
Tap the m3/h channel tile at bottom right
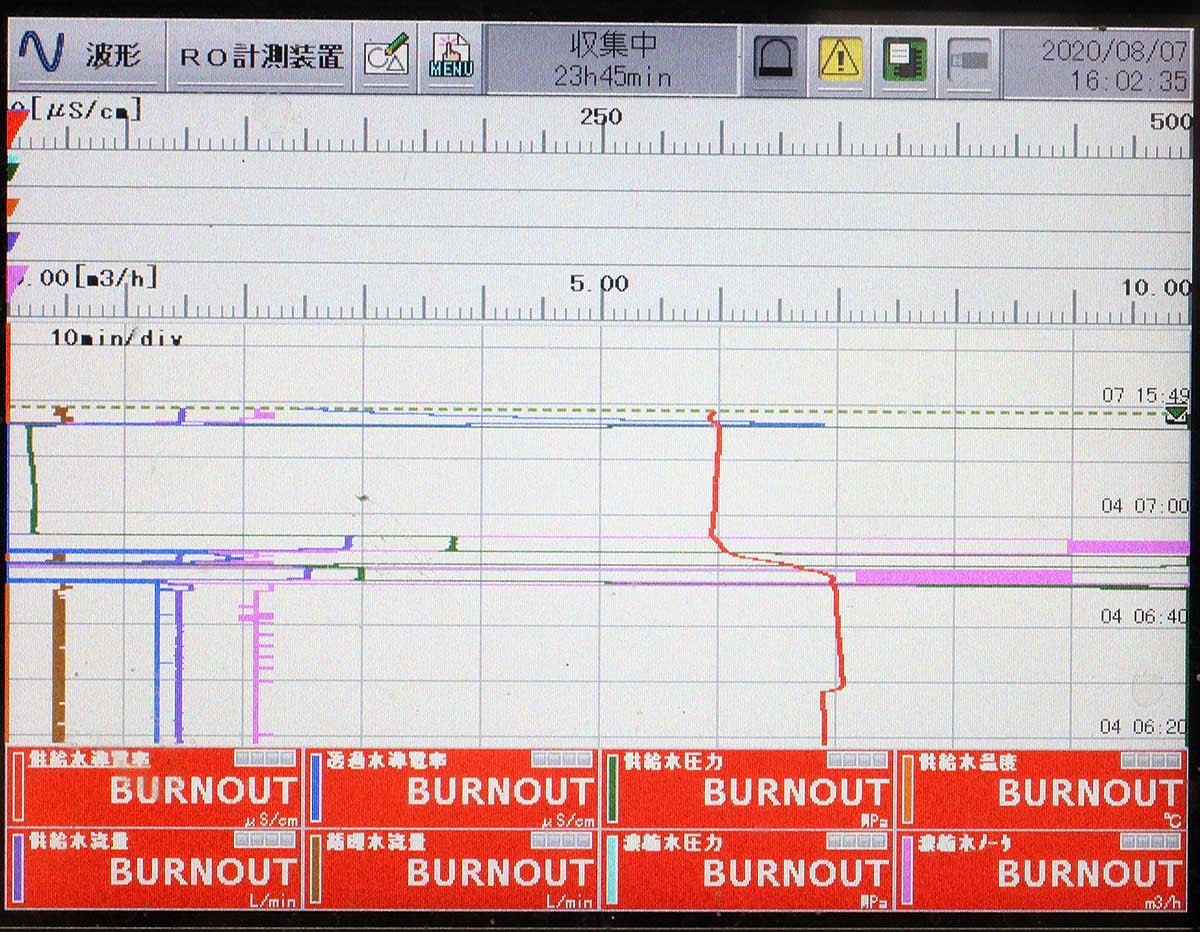(x=1044, y=869)
